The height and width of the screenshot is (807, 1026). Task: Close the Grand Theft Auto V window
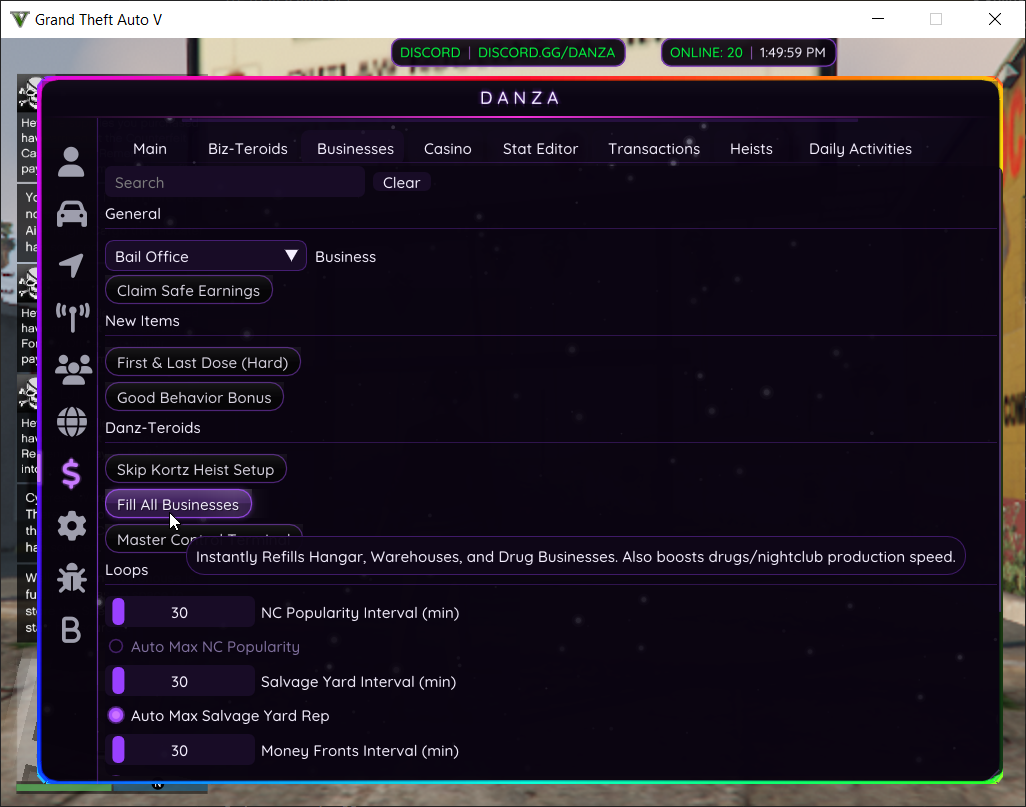pyautogui.click(x=995, y=19)
